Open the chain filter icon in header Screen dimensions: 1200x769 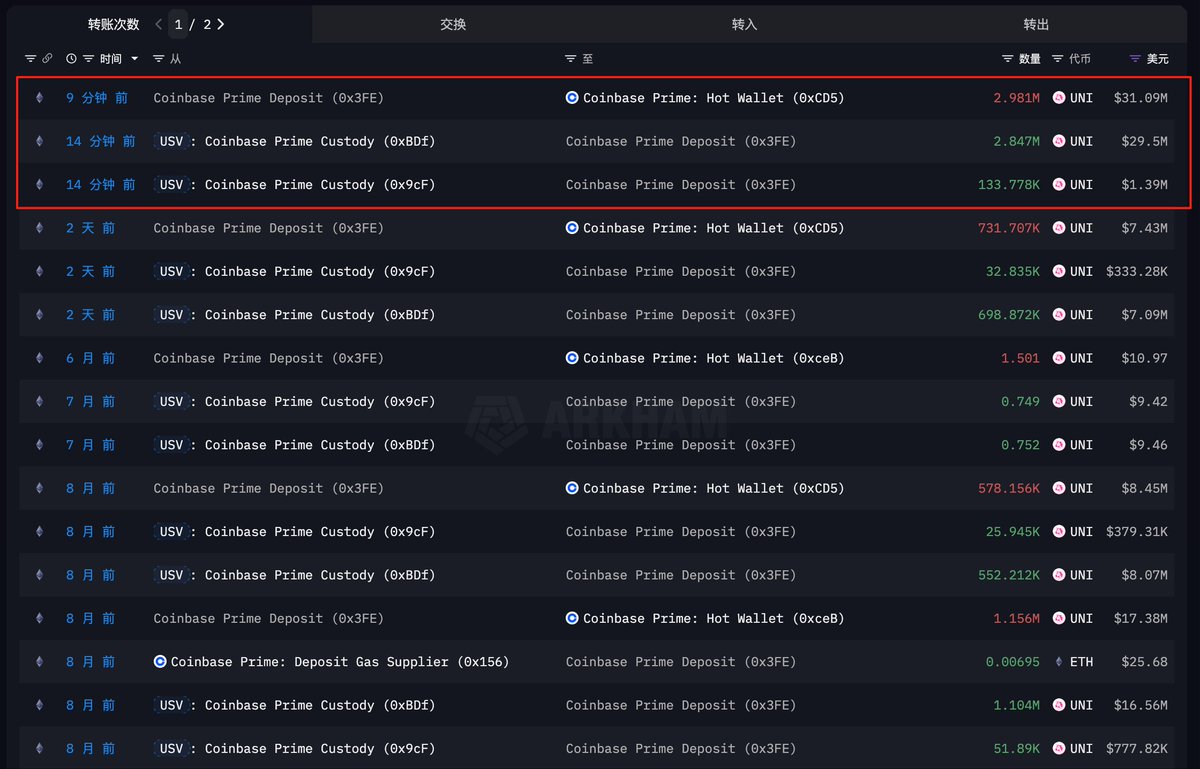(x=30, y=59)
